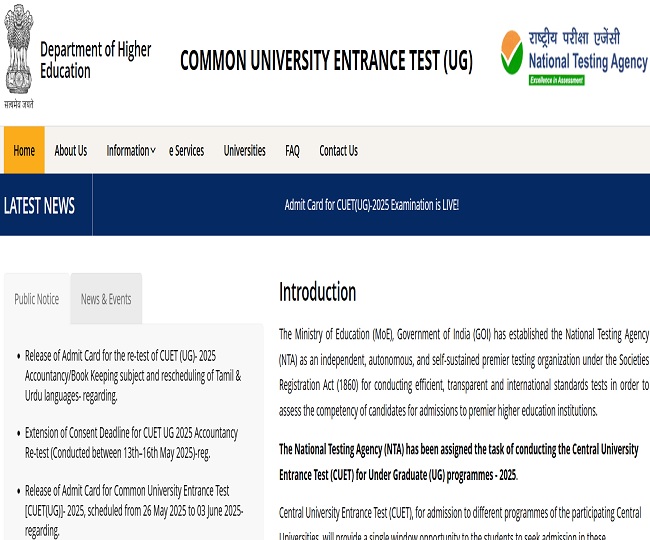Switch to the News & Events tab
This screenshot has width=650, height=540.
pos(106,299)
